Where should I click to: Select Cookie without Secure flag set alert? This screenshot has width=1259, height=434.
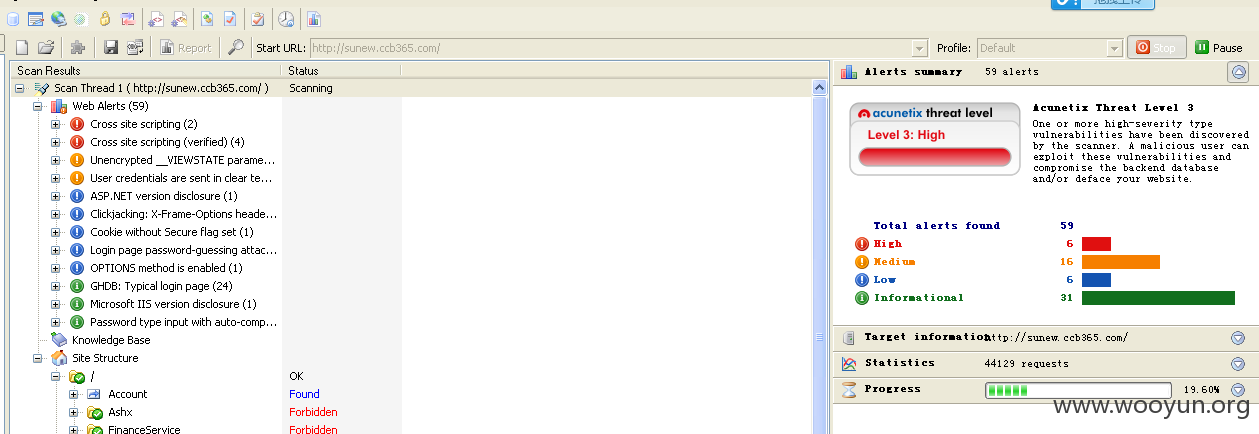[172, 232]
